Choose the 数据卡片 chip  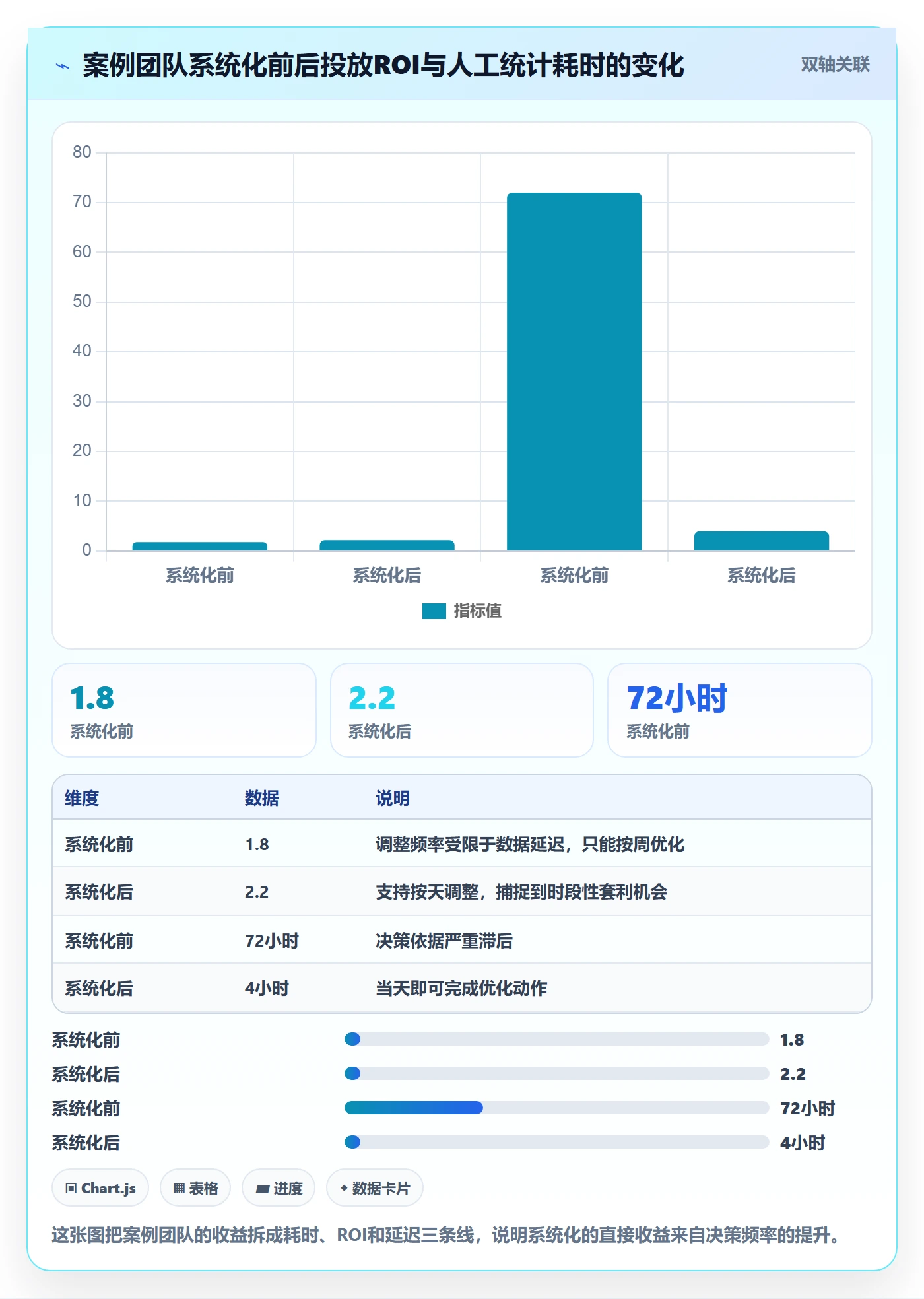[x=375, y=1188]
